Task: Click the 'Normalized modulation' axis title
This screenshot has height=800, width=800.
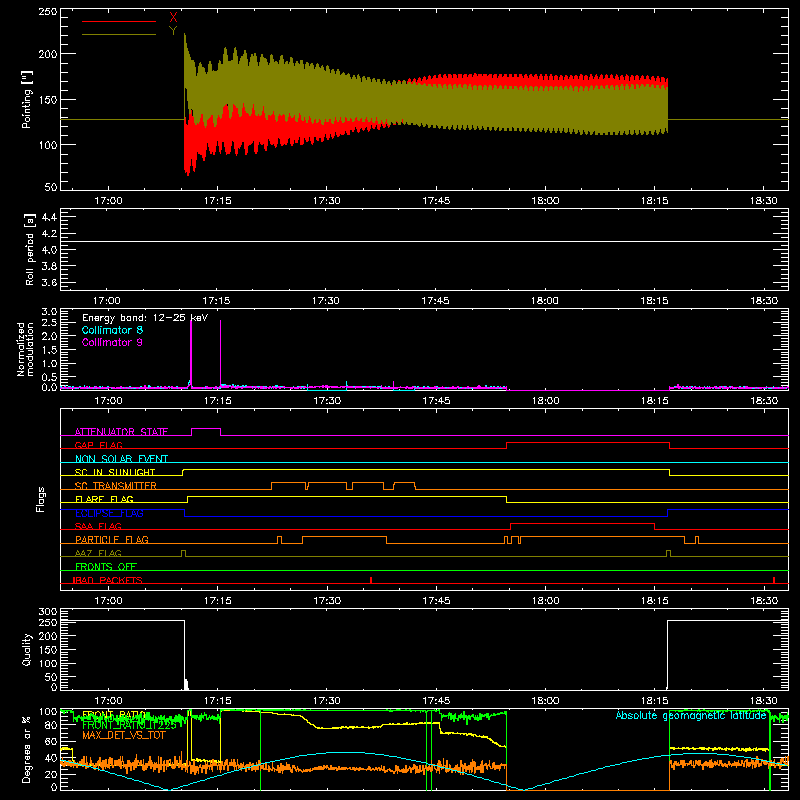Action: click(x=26, y=349)
